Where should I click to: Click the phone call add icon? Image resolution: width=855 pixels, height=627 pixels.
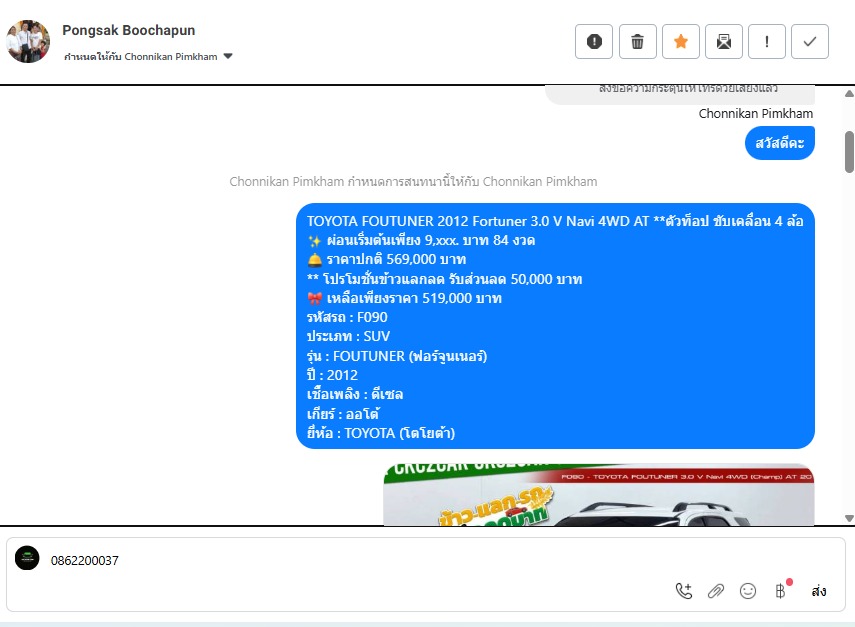coord(684,591)
